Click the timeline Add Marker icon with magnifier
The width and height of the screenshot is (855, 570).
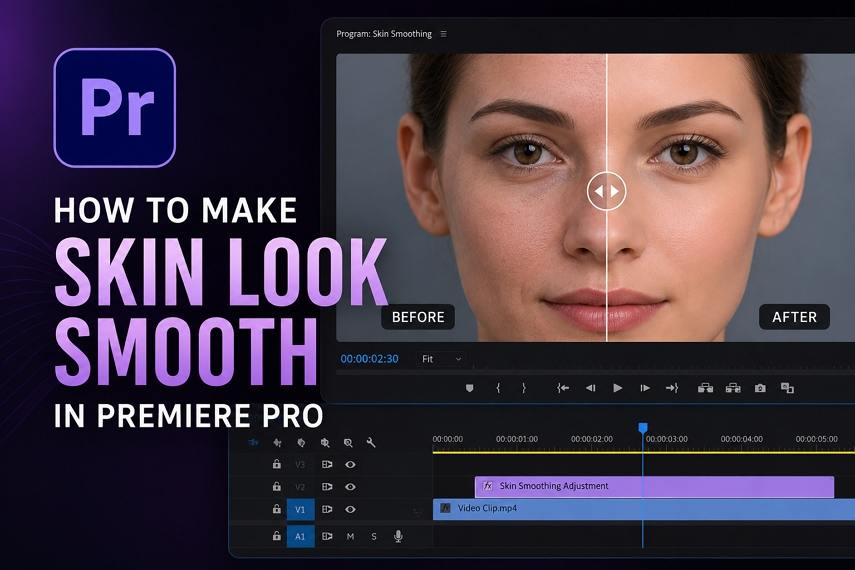(x=325, y=442)
